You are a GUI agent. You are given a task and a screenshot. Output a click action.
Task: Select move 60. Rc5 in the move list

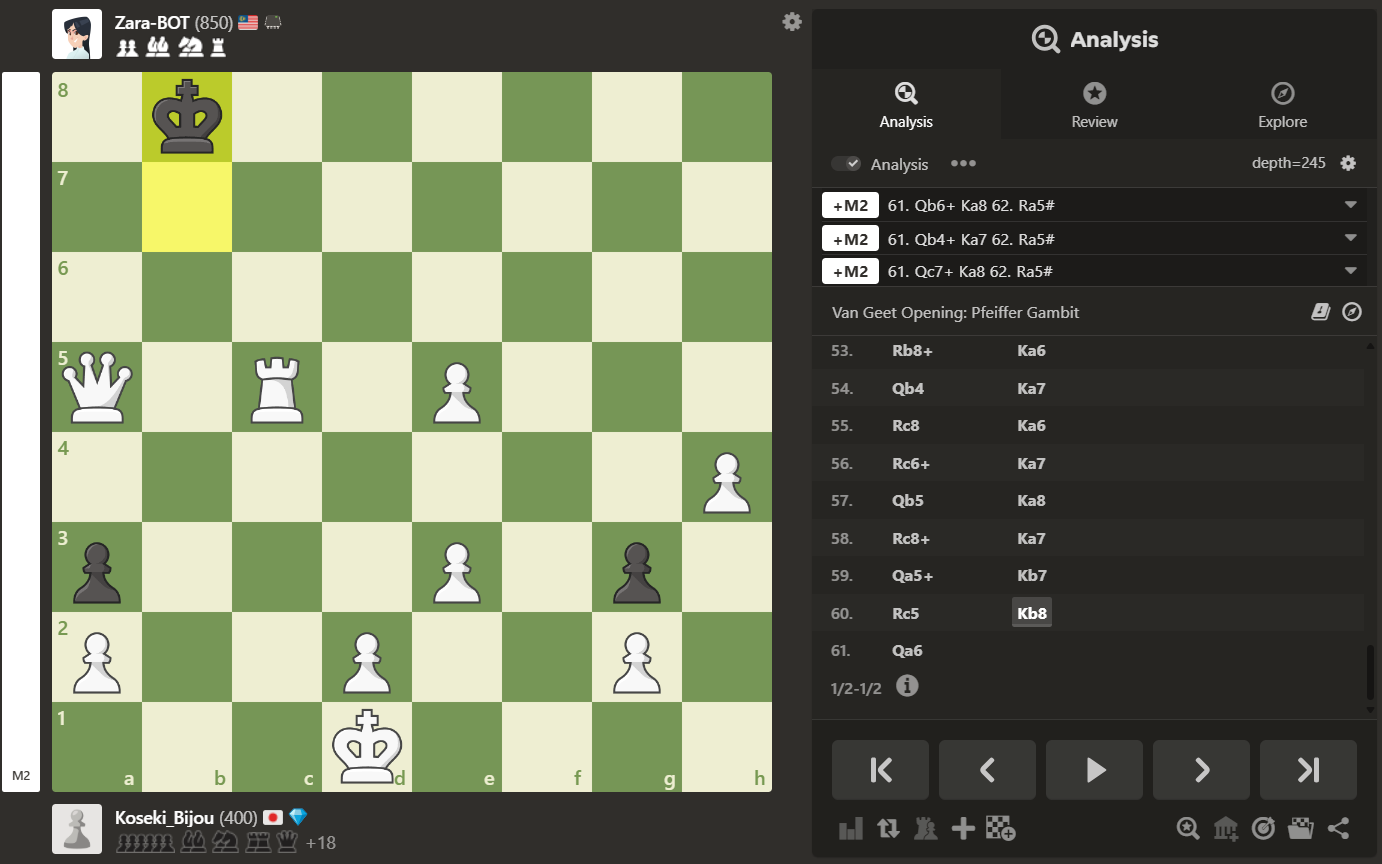905,613
